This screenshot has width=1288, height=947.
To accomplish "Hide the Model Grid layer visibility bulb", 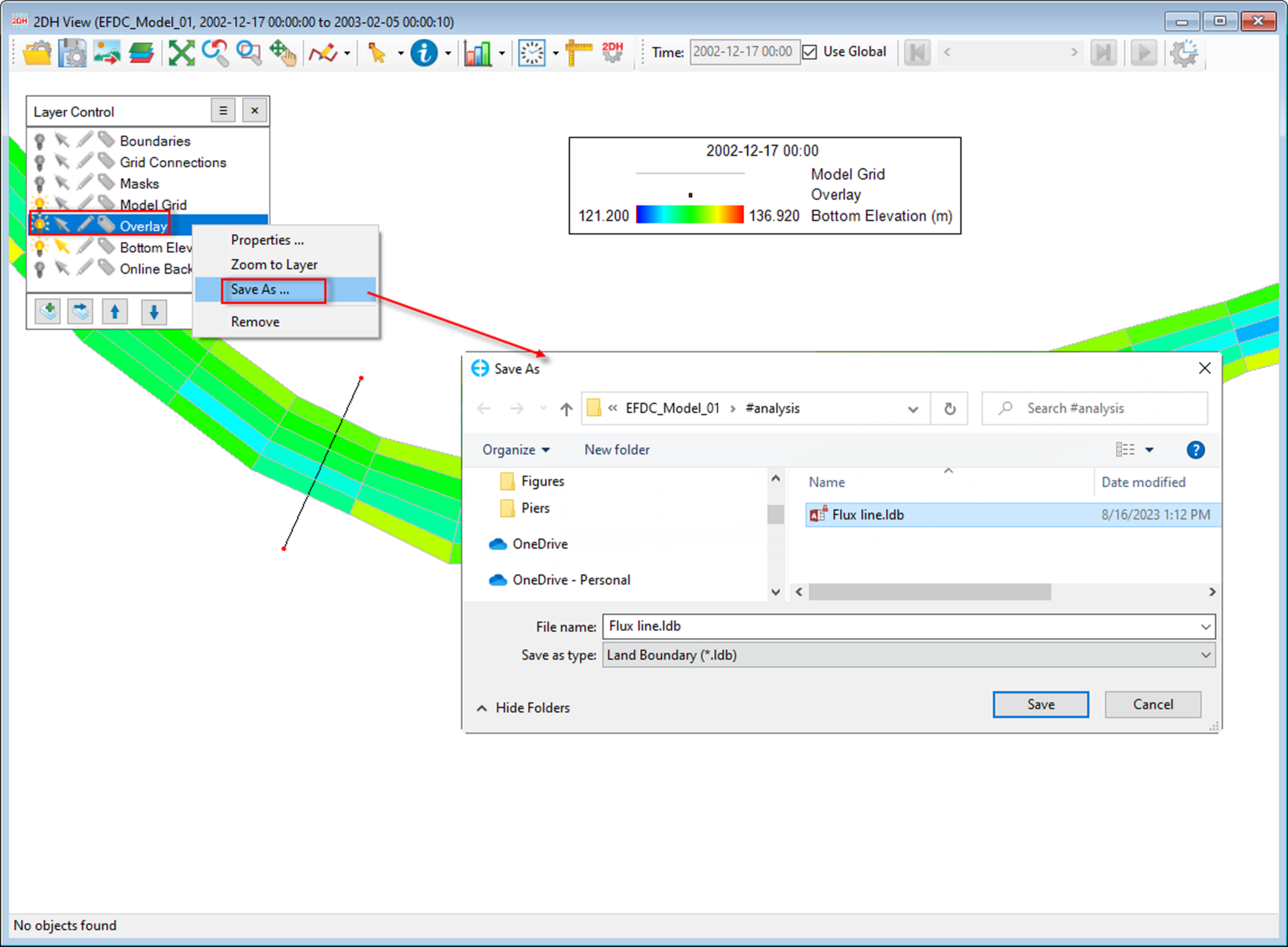I will pyautogui.click(x=40, y=204).
